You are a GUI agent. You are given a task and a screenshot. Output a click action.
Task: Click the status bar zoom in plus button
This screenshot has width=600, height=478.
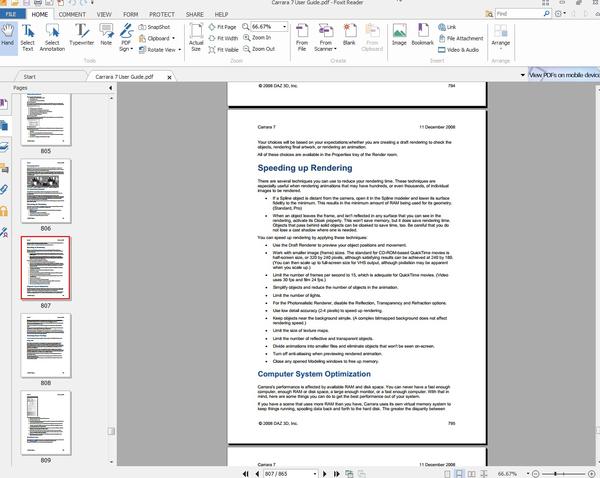[x=591, y=474]
